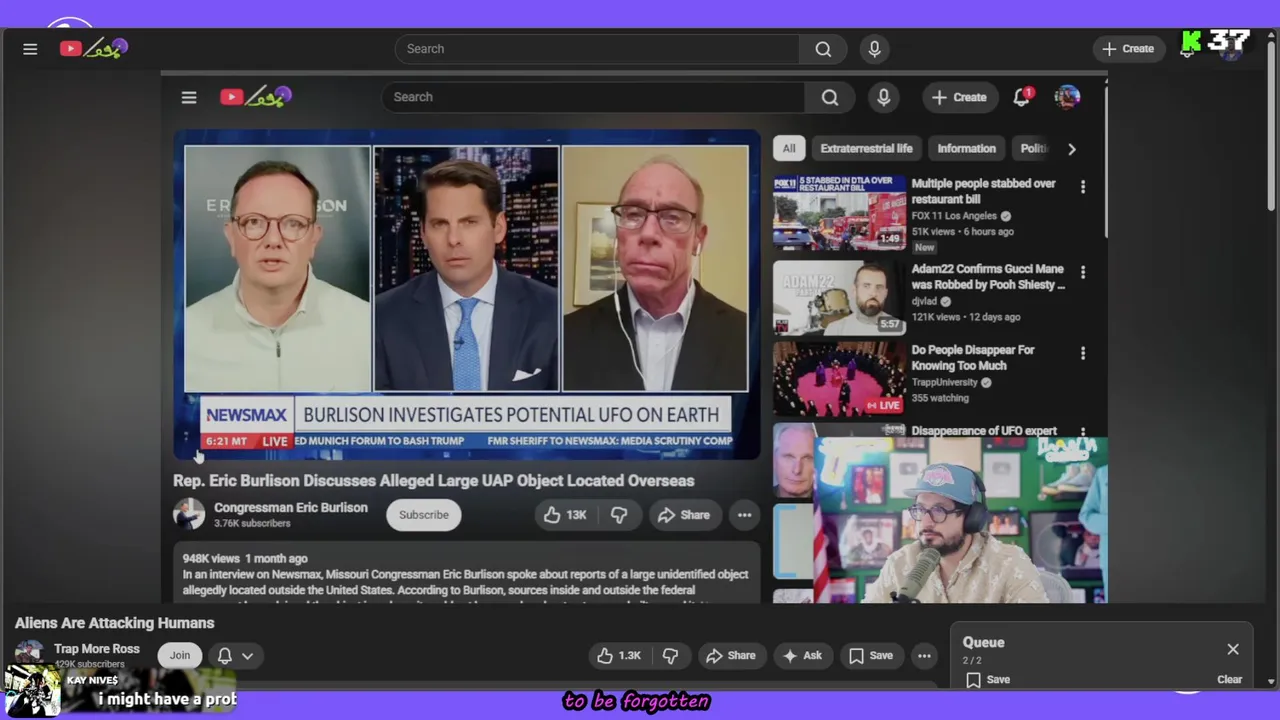Image resolution: width=1280 pixels, height=720 pixels.
Task: Select the All filter chip
Action: [x=789, y=149]
